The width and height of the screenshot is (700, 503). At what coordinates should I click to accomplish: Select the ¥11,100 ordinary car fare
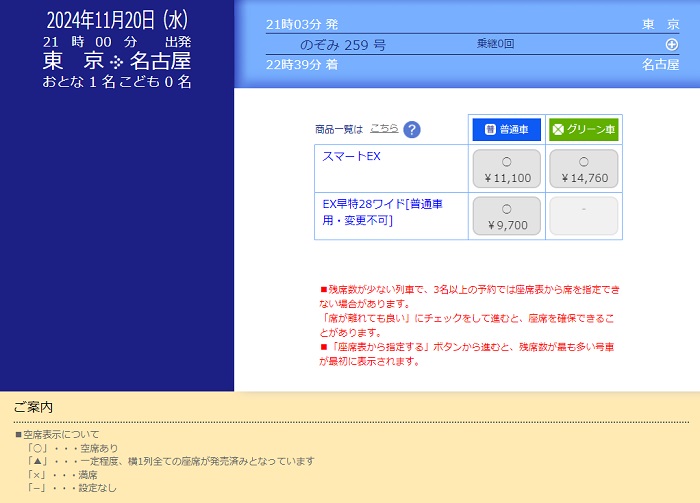pyautogui.click(x=506, y=169)
